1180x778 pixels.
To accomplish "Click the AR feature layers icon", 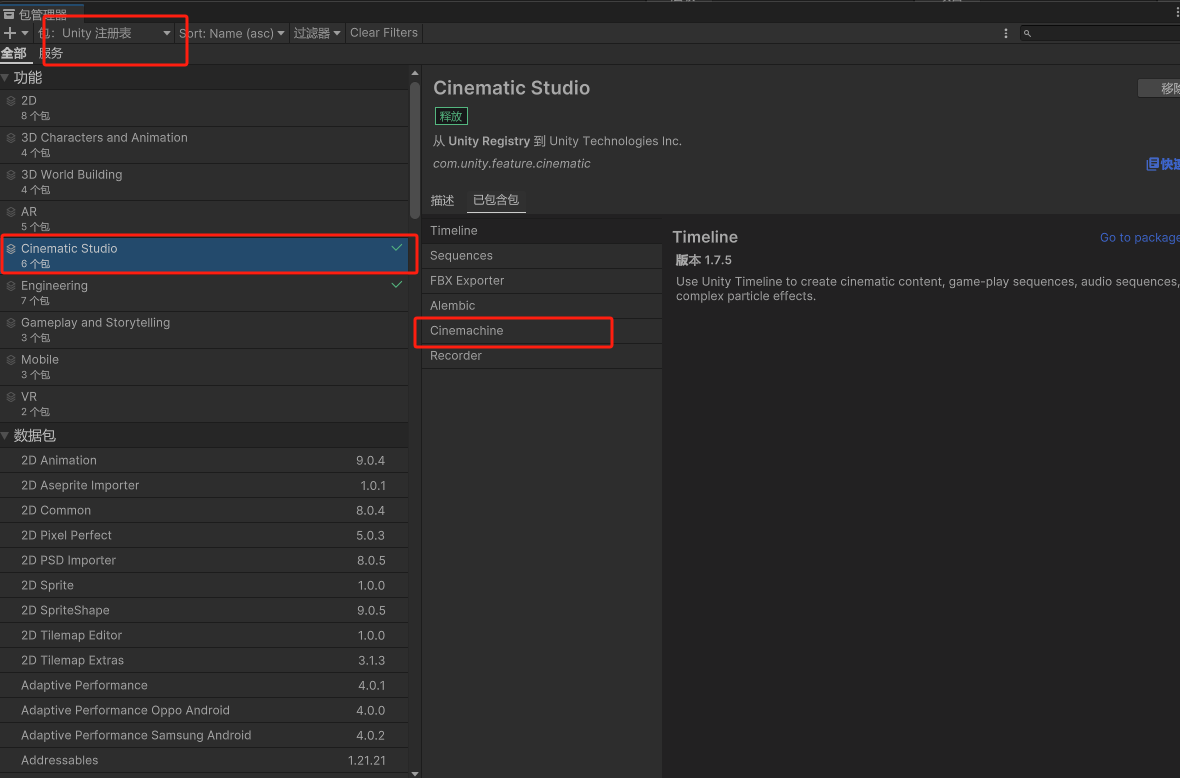I will click(x=11, y=212).
